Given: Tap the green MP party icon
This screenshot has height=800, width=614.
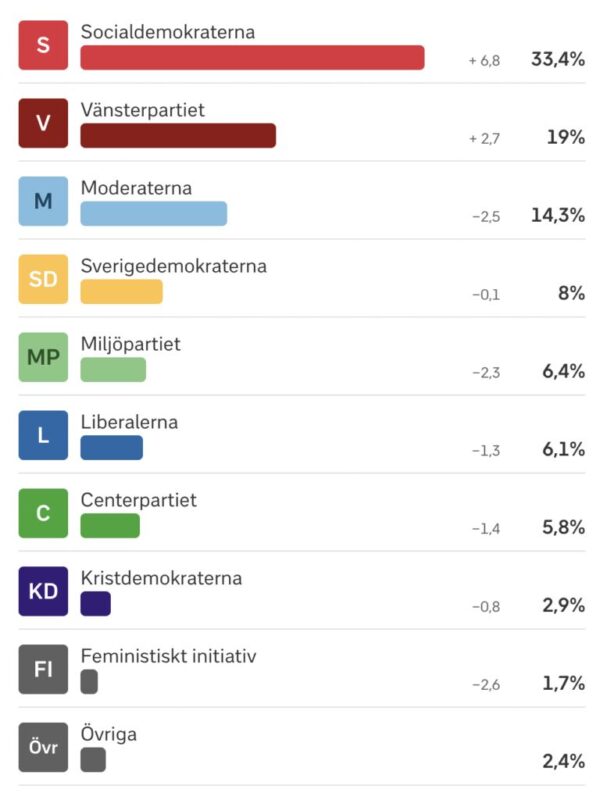Looking at the screenshot, I should (x=43, y=357).
